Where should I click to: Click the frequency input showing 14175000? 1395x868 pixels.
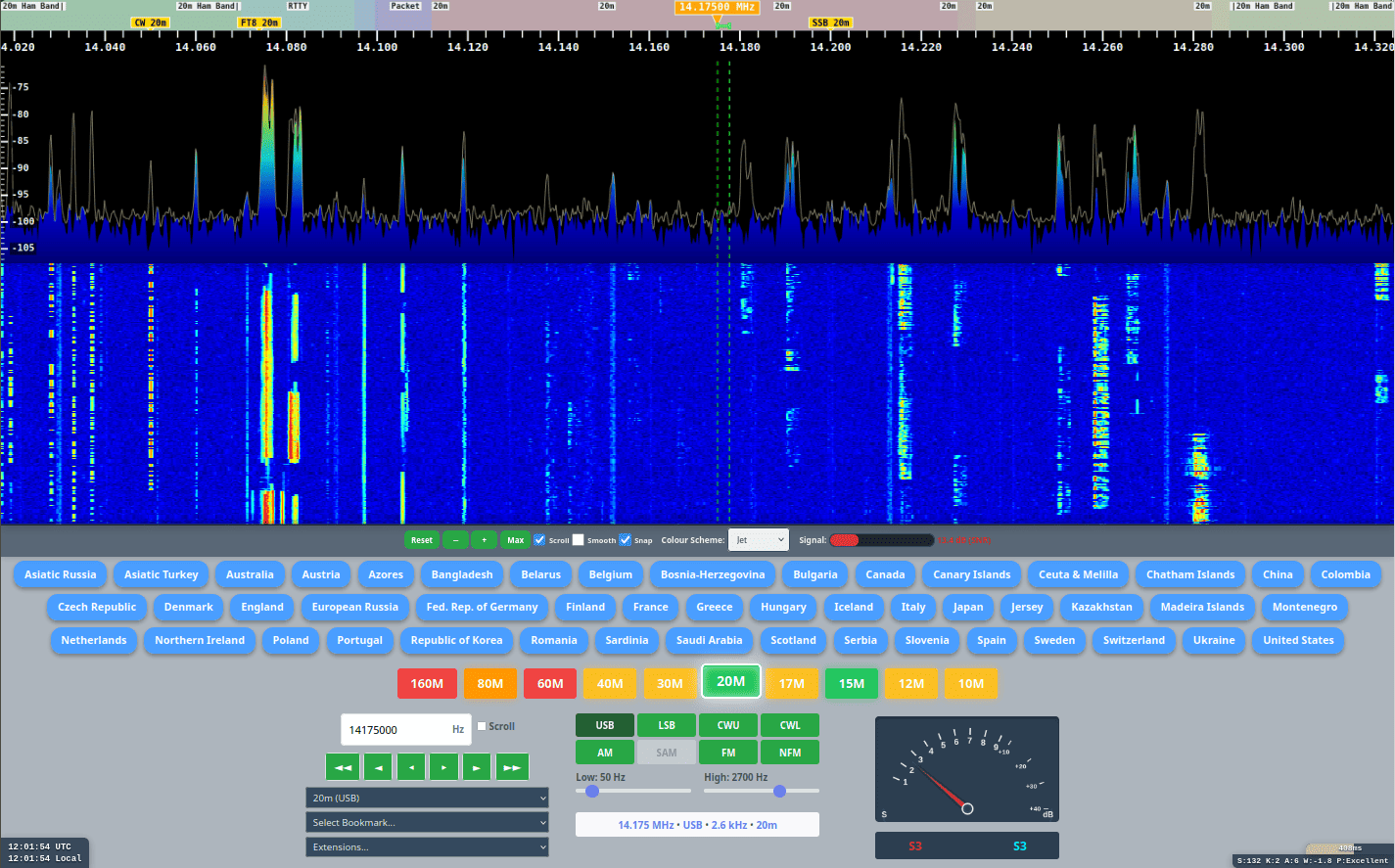401,730
